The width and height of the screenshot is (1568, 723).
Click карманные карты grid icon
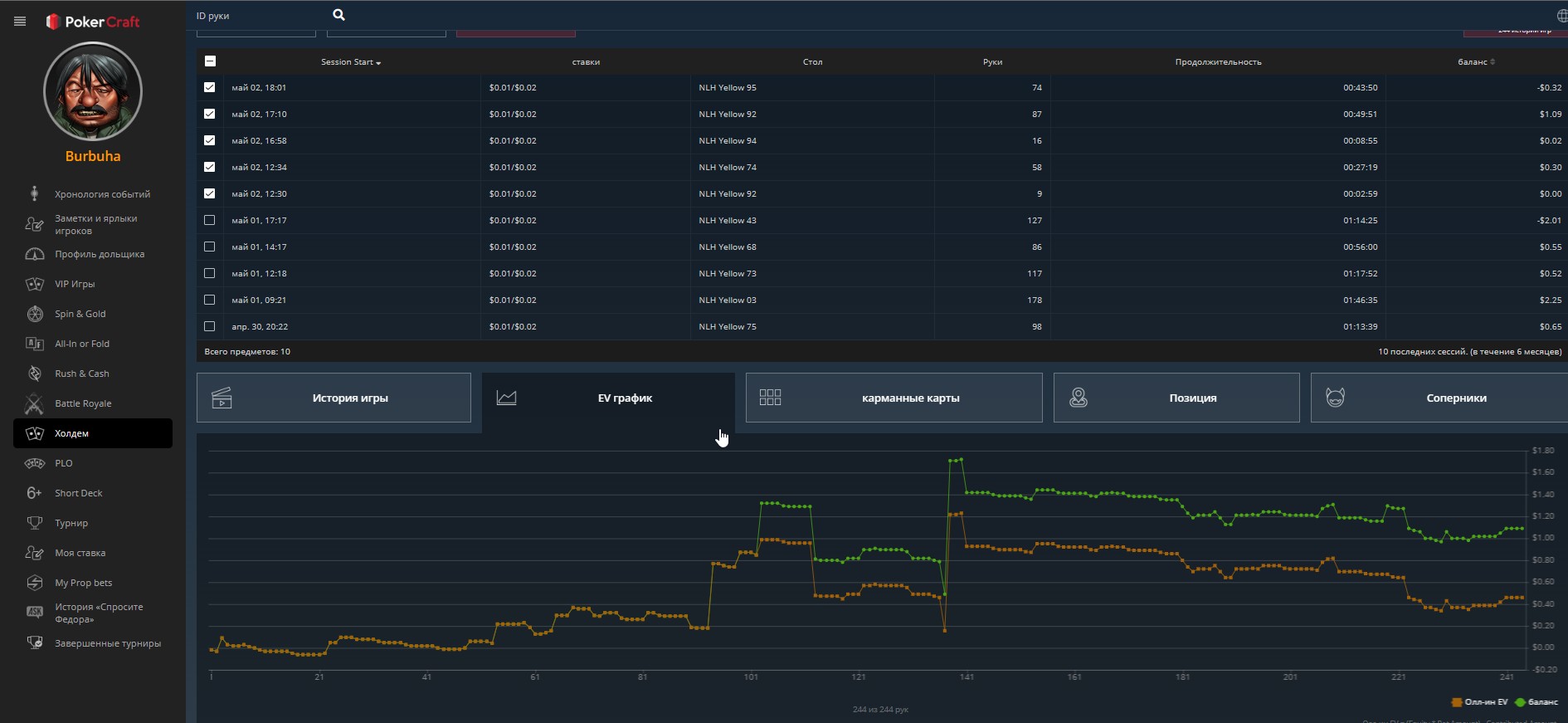coord(770,398)
